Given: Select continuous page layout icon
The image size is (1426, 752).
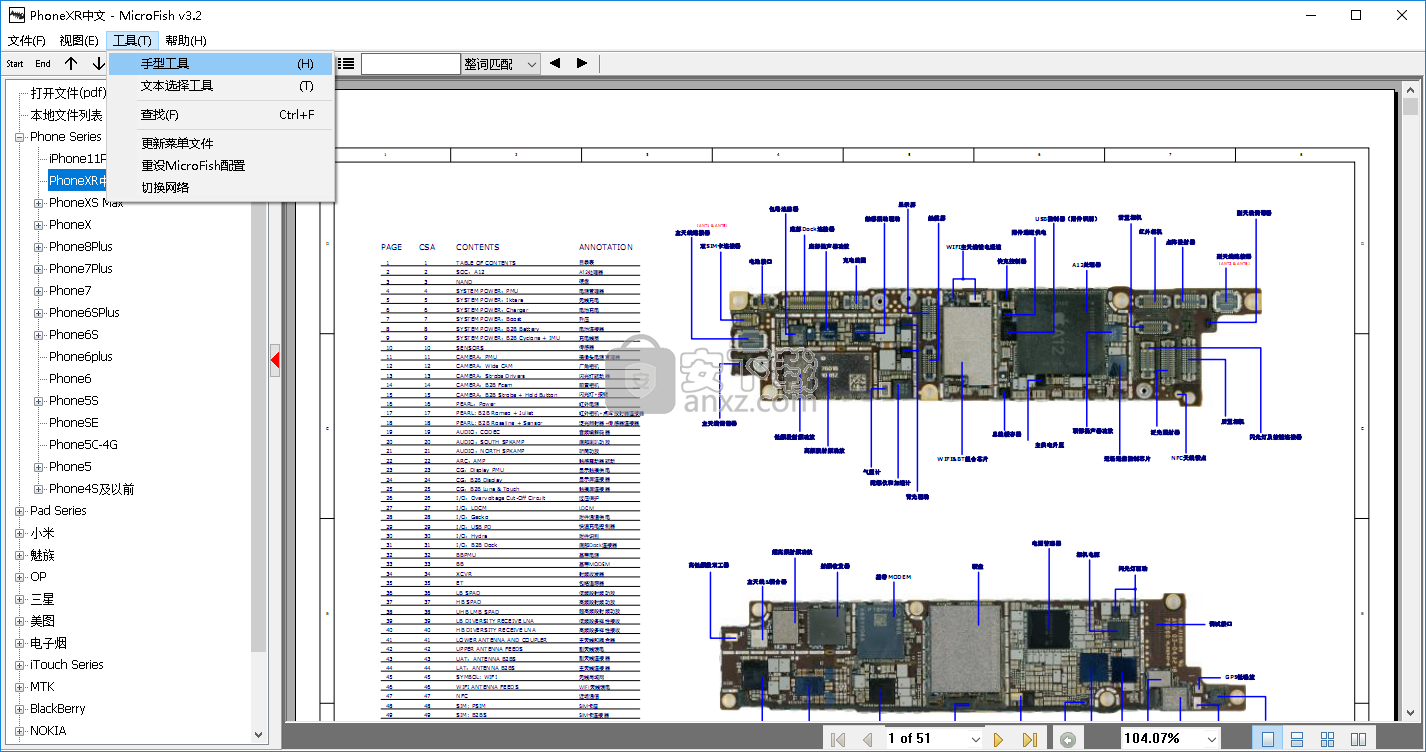Looking at the screenshot, I should pos(1297,739).
